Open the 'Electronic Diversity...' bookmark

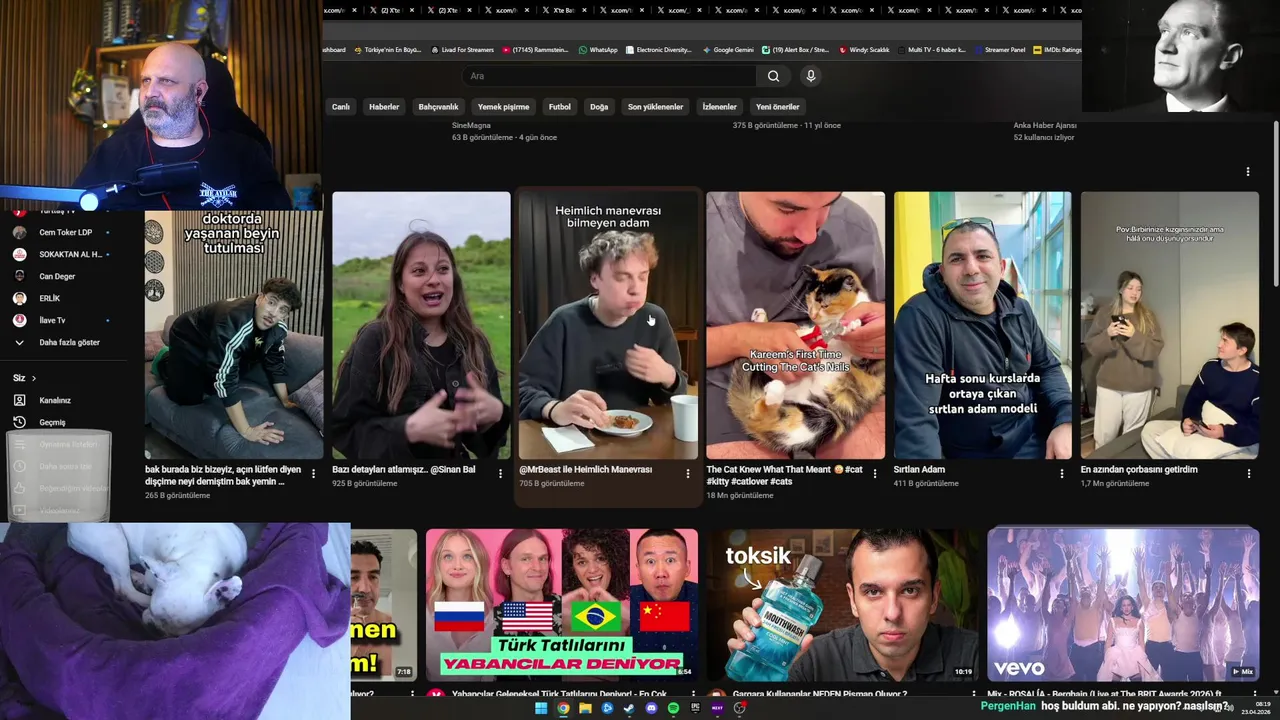pos(658,49)
